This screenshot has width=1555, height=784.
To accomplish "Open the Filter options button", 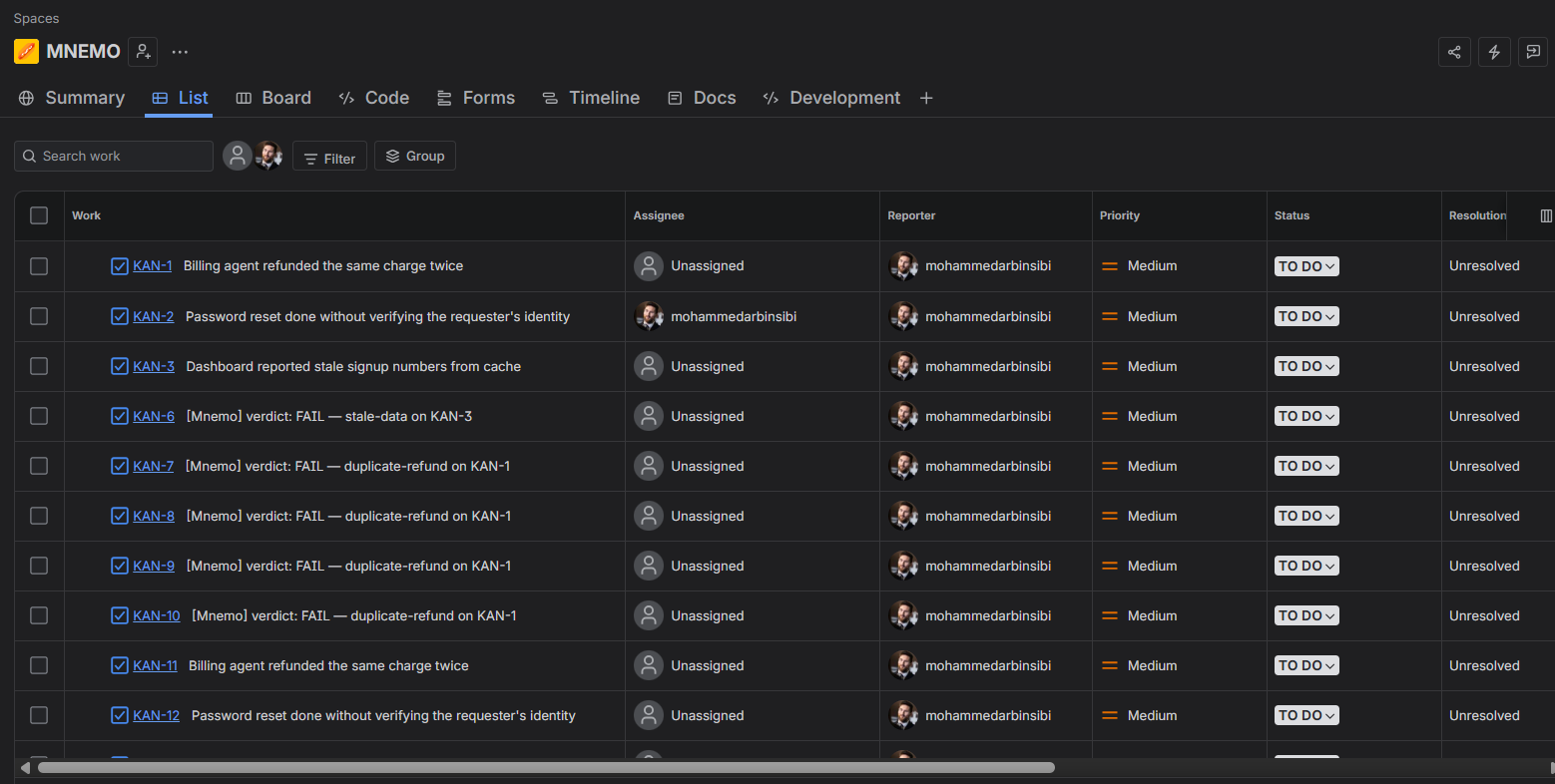I will click(329, 158).
